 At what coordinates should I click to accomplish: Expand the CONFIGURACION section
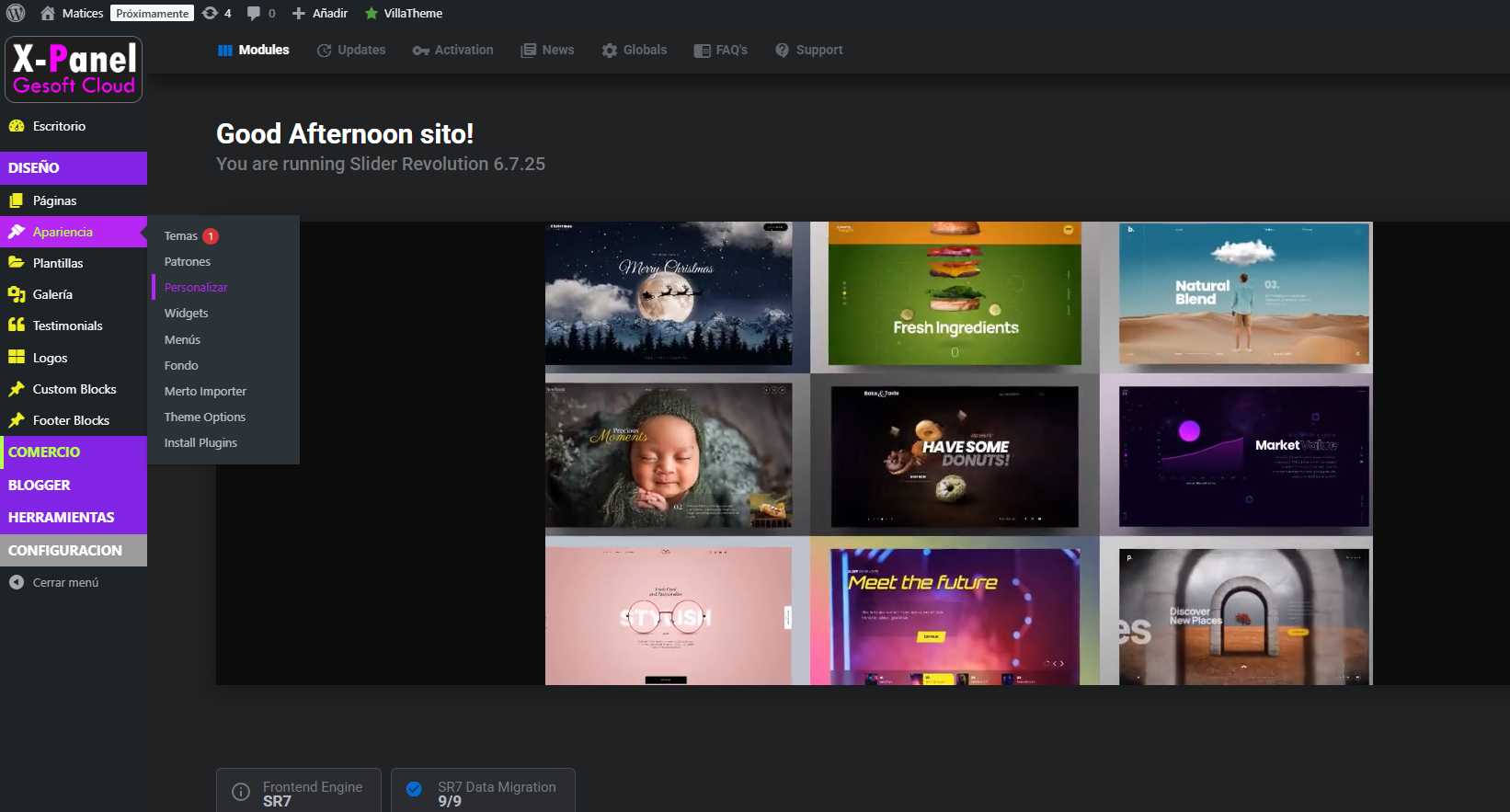(x=74, y=550)
